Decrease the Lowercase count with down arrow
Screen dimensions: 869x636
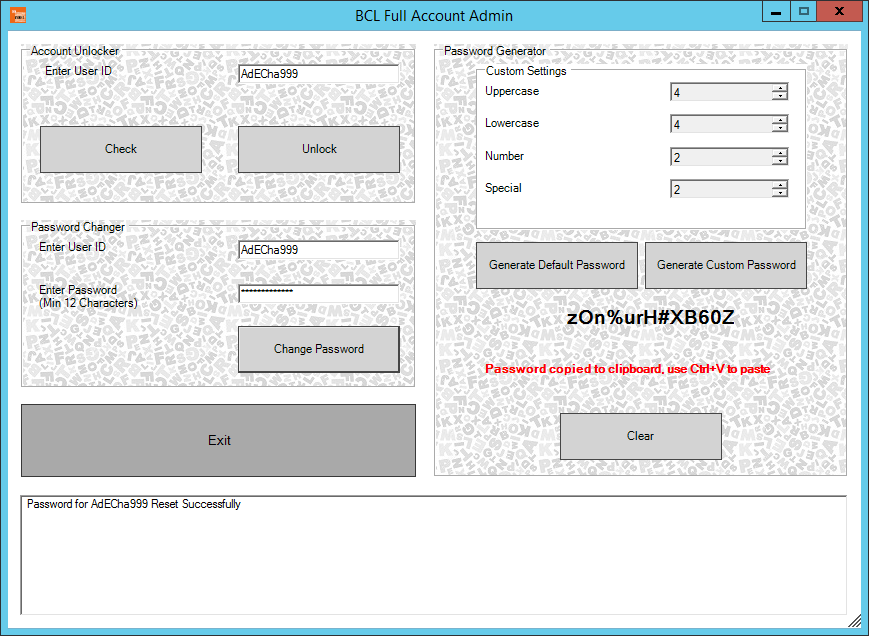[x=779, y=129]
